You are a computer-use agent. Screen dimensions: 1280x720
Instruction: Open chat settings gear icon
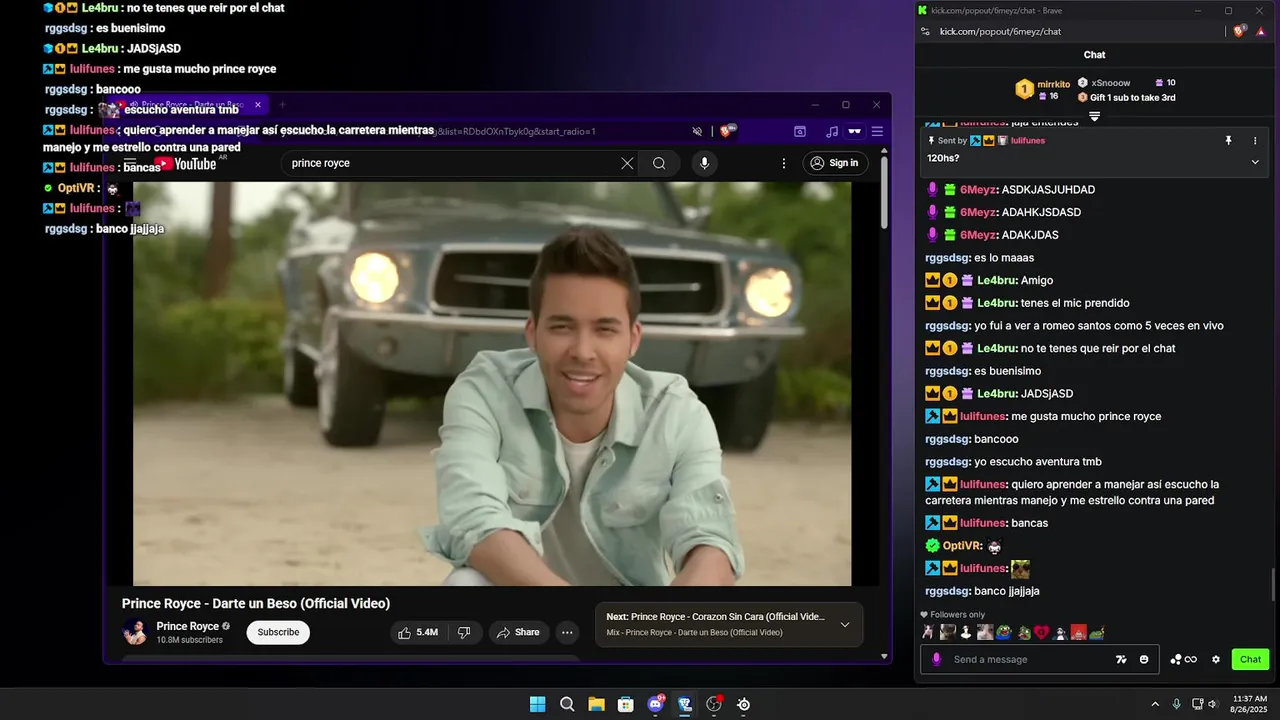(x=1216, y=659)
